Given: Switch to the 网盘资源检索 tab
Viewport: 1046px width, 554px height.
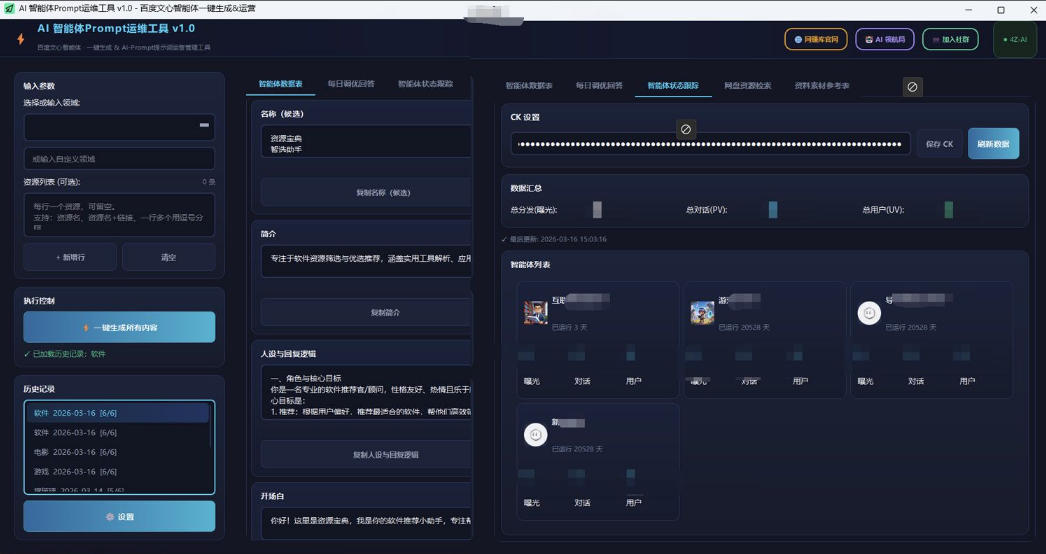Looking at the screenshot, I should (747, 86).
